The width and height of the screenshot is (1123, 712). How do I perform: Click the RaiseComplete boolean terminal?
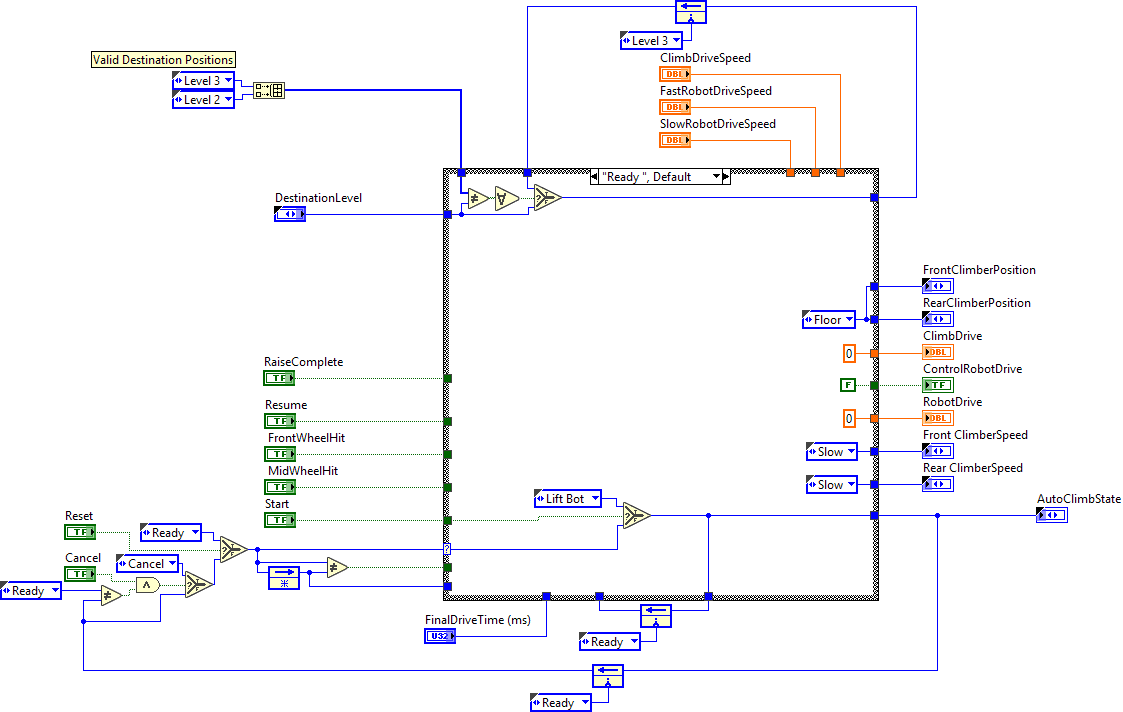[x=278, y=378]
